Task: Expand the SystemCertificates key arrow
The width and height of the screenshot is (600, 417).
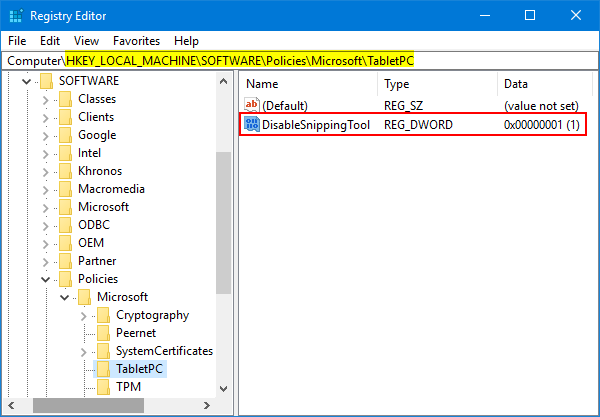Action: coord(83,351)
